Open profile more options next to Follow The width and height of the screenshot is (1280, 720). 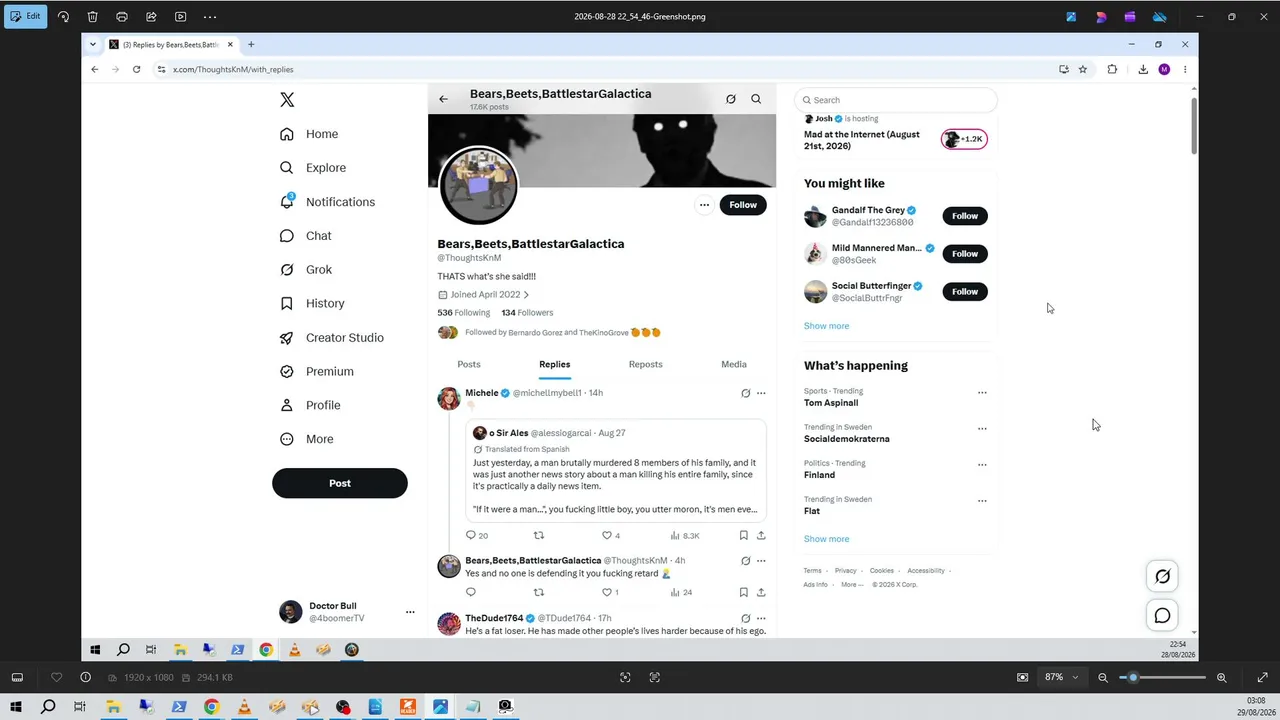[x=704, y=205]
